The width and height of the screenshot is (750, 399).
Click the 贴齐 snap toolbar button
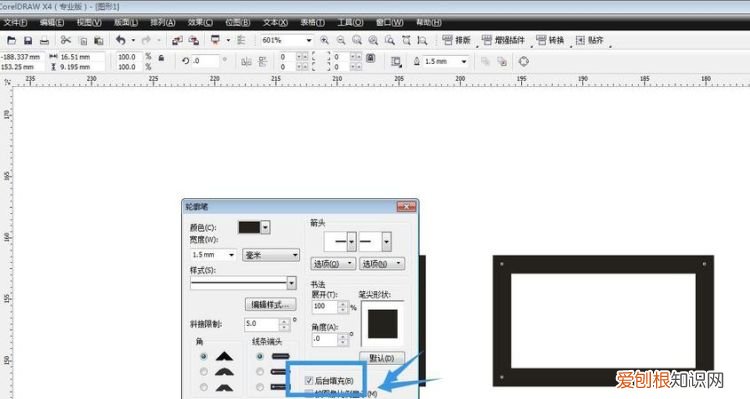[x=589, y=40]
